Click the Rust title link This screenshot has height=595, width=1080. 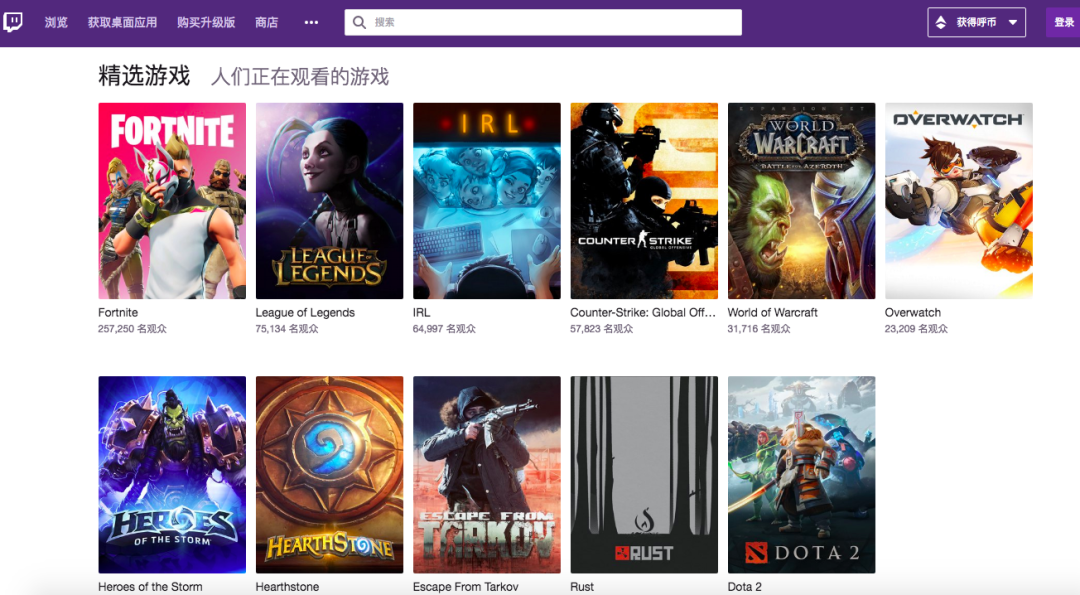(x=582, y=587)
